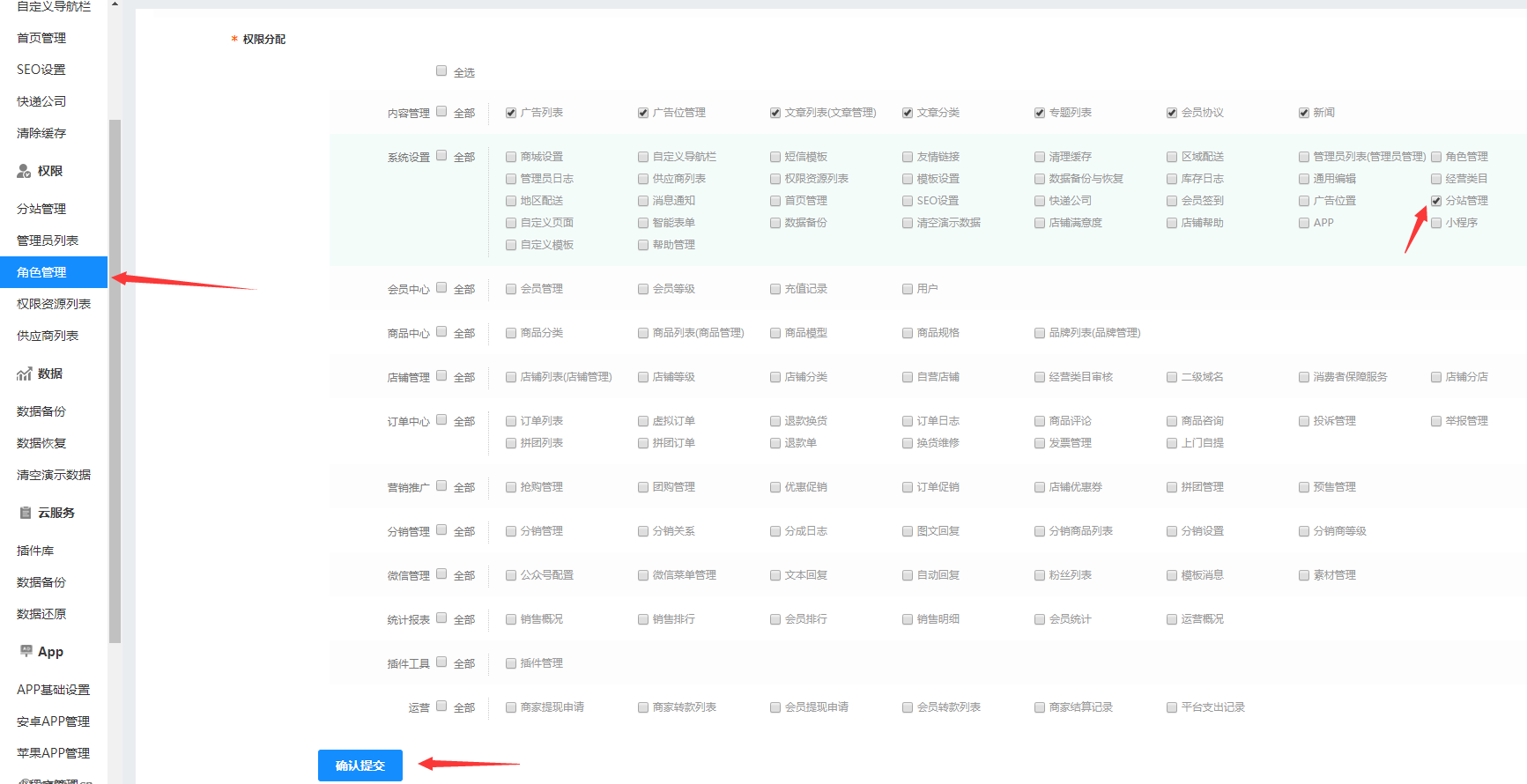The width and height of the screenshot is (1527, 784).
Task: Click the App section icon in sidebar
Action: pos(26,651)
